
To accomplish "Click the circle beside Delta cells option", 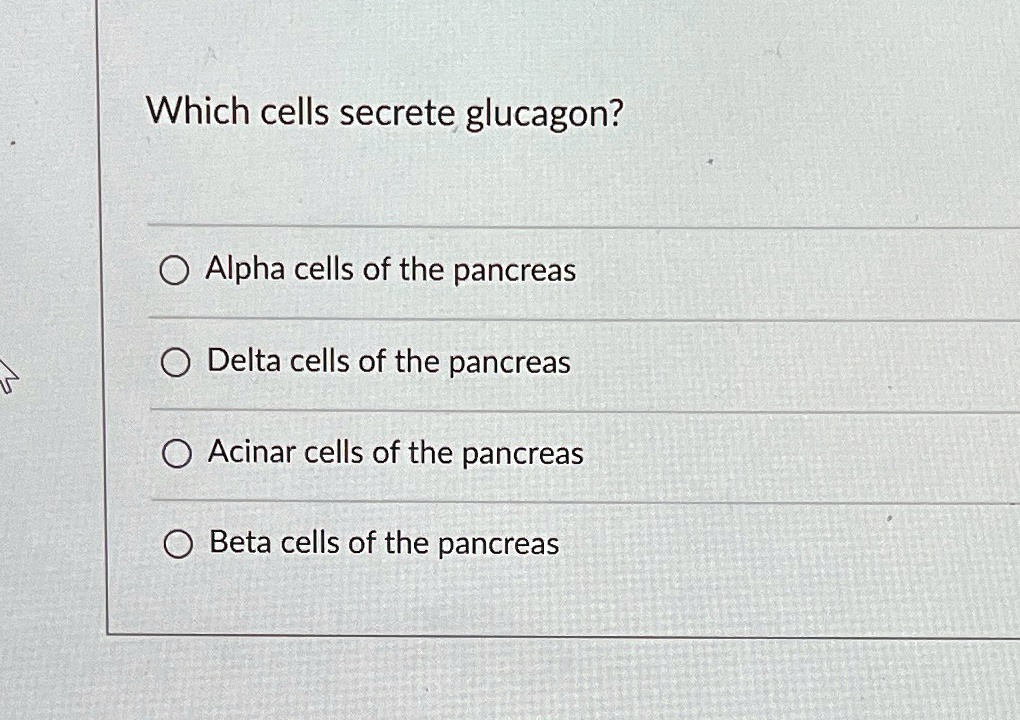I will tap(175, 362).
